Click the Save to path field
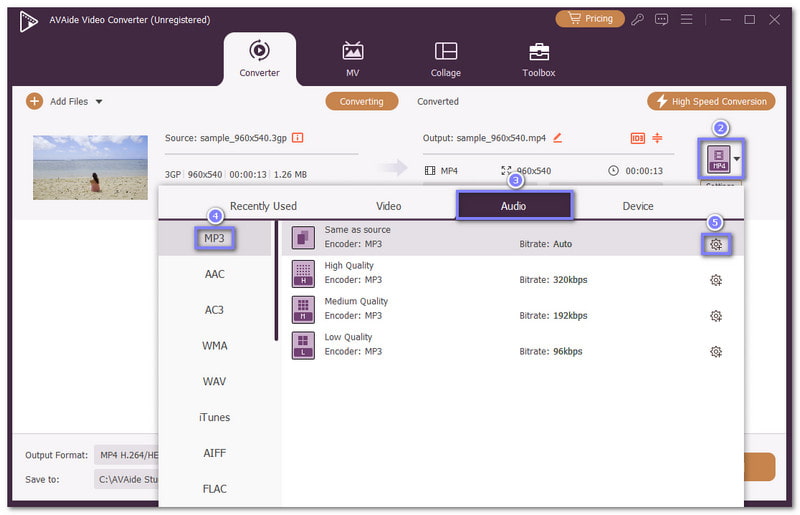 pos(126,479)
